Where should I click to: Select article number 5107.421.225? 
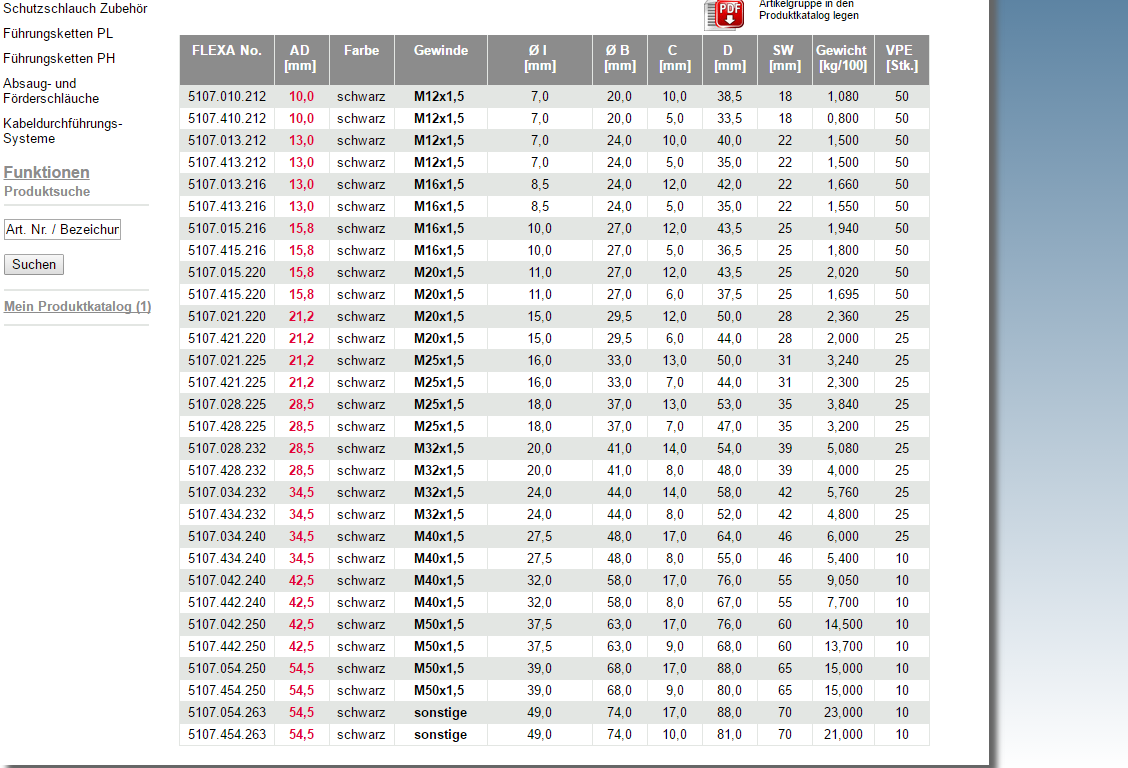(227, 383)
